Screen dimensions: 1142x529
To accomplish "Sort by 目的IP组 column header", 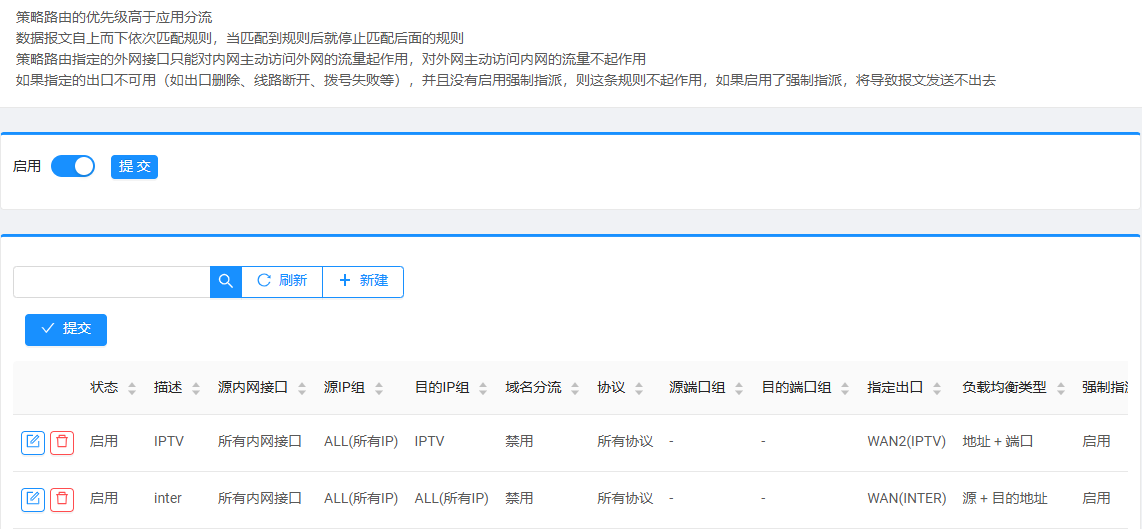I will [x=452, y=388].
